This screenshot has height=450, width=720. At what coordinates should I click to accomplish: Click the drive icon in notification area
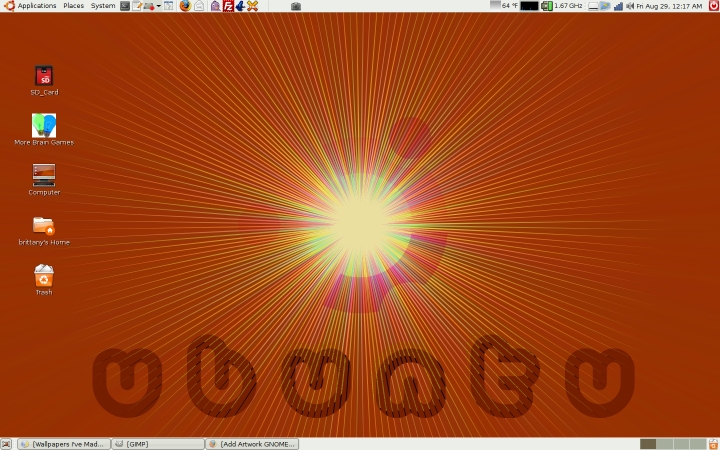[593, 6]
